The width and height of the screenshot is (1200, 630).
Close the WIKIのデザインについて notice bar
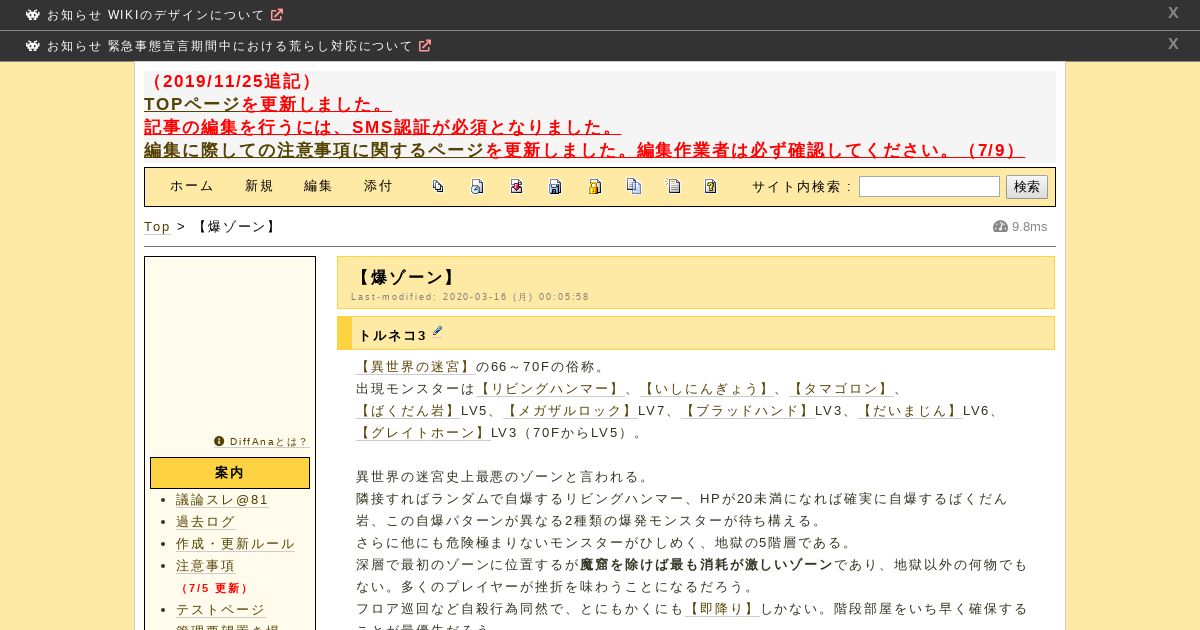pos(1173,13)
